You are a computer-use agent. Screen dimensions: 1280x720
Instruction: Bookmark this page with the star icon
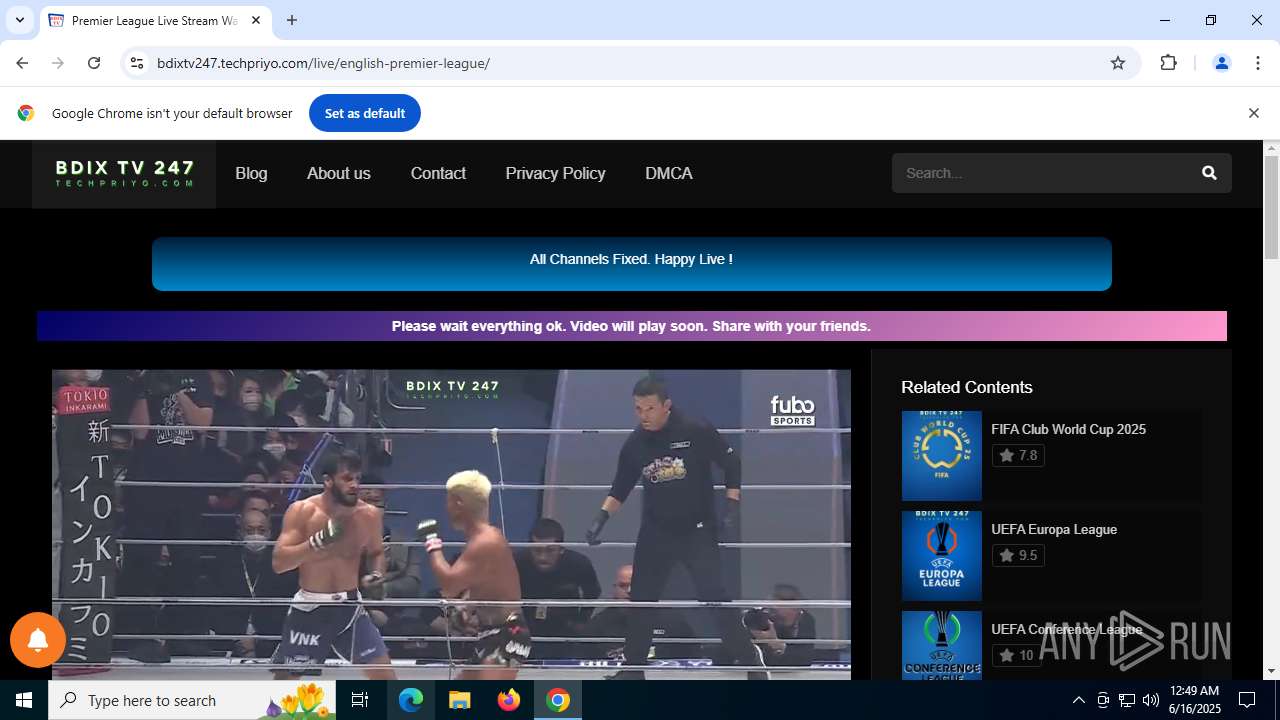pyautogui.click(x=1118, y=63)
